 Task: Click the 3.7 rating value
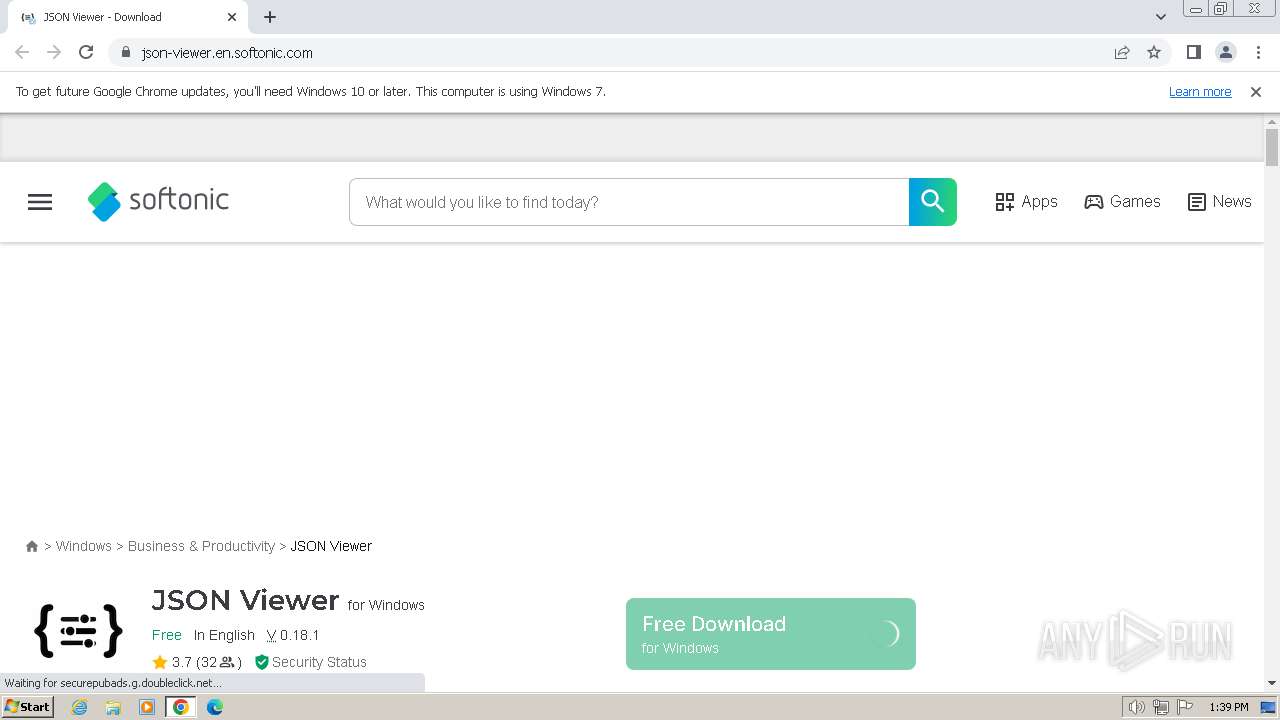click(x=182, y=662)
